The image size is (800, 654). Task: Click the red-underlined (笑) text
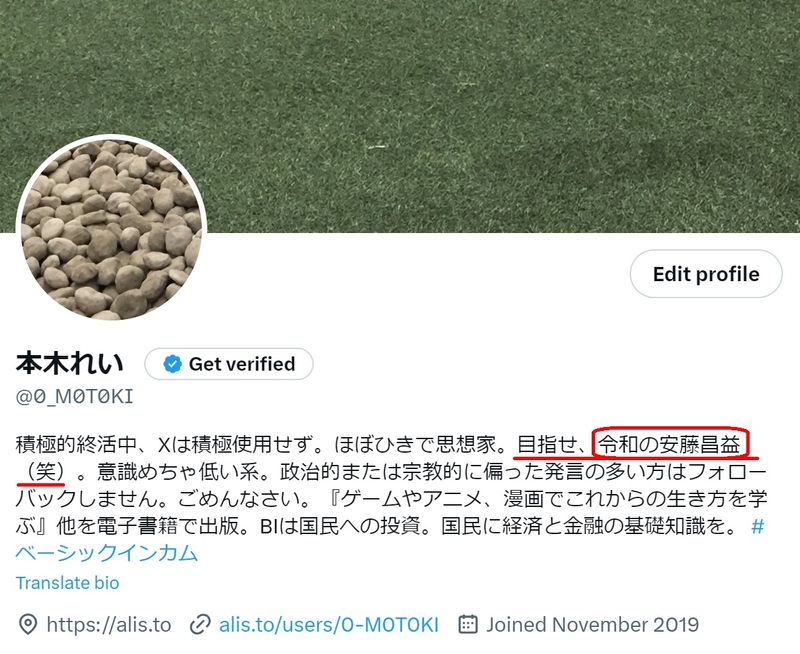[x=45, y=471]
